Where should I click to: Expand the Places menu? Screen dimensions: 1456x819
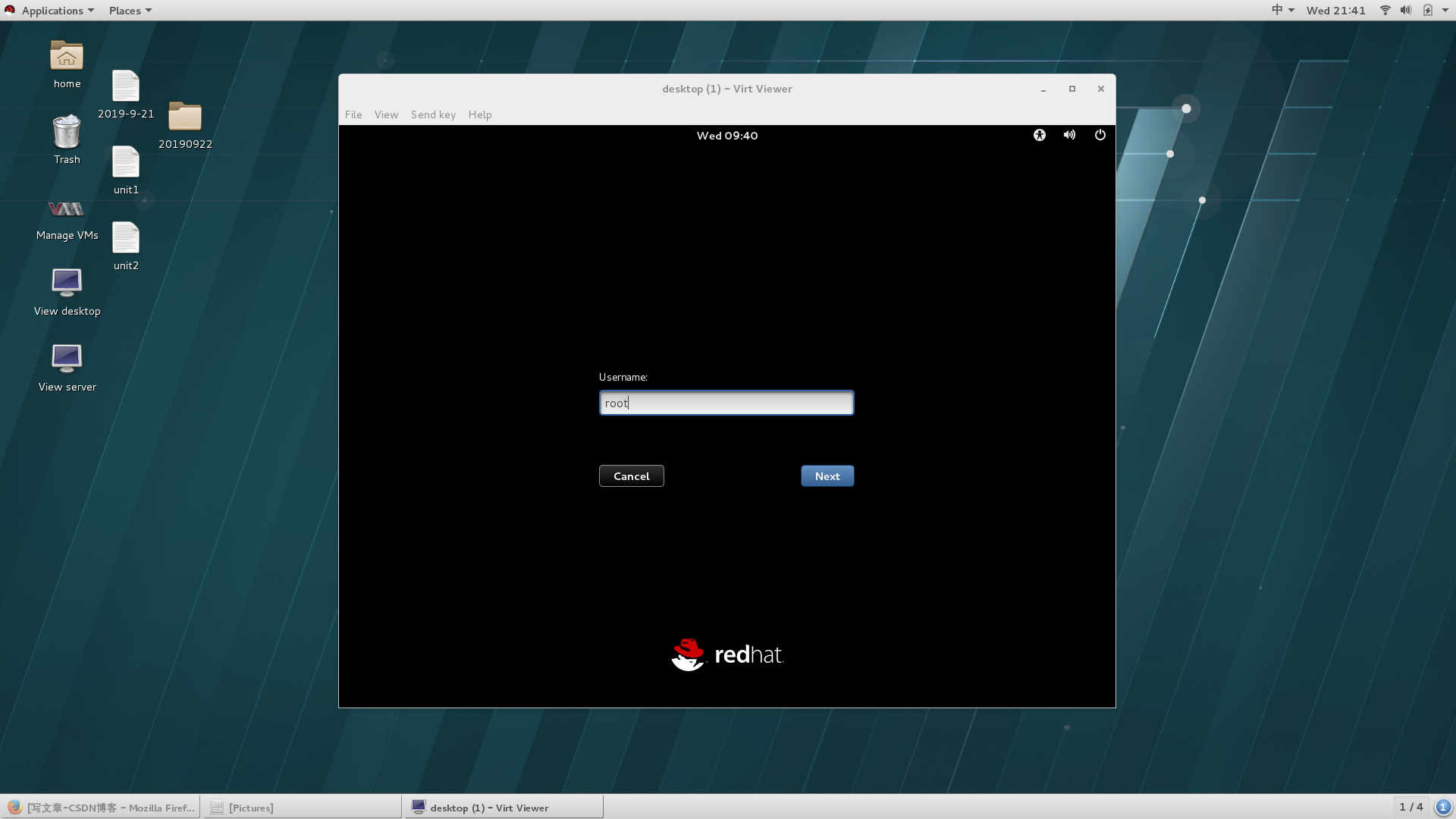tap(129, 10)
